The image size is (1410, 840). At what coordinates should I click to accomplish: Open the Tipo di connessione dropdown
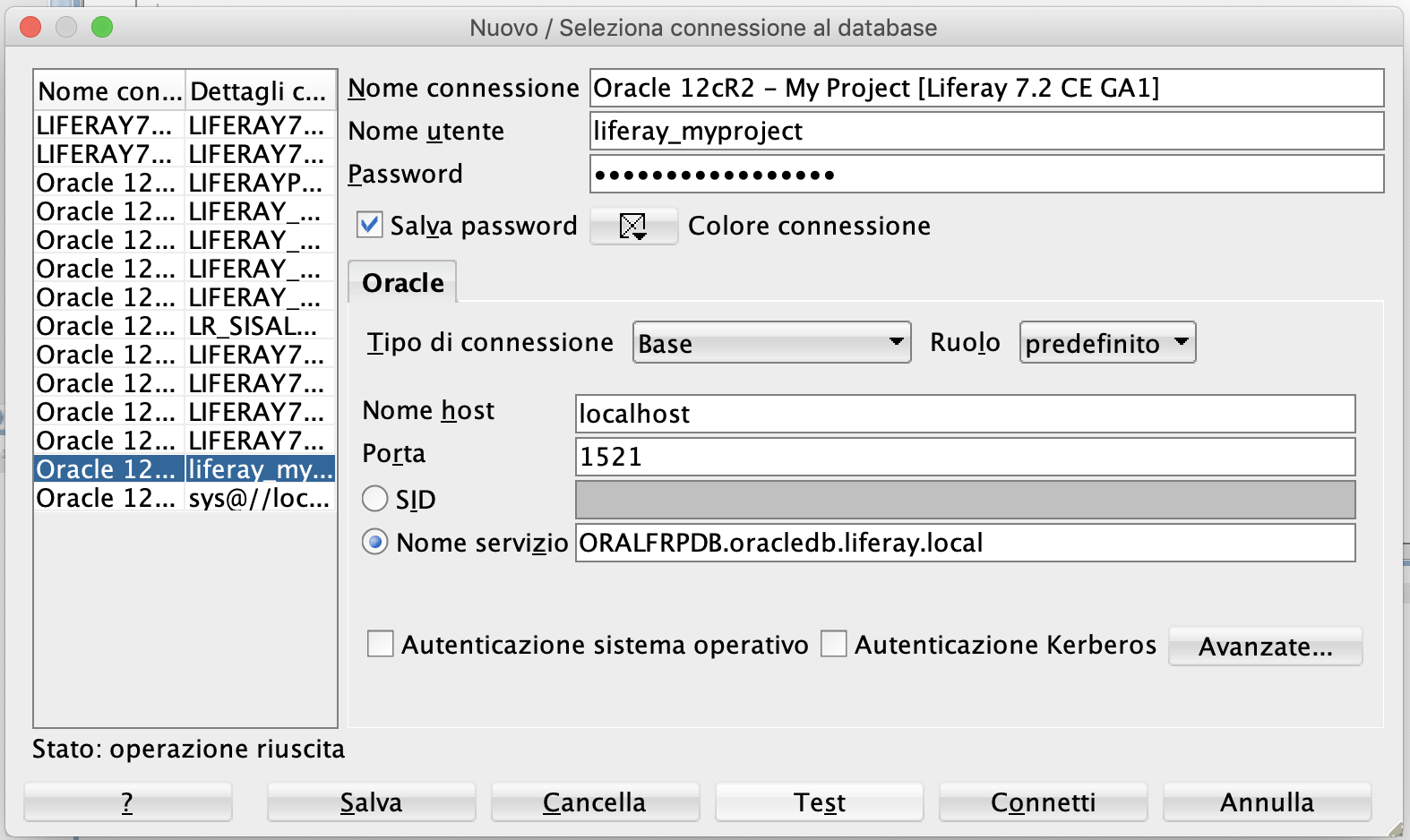771,343
